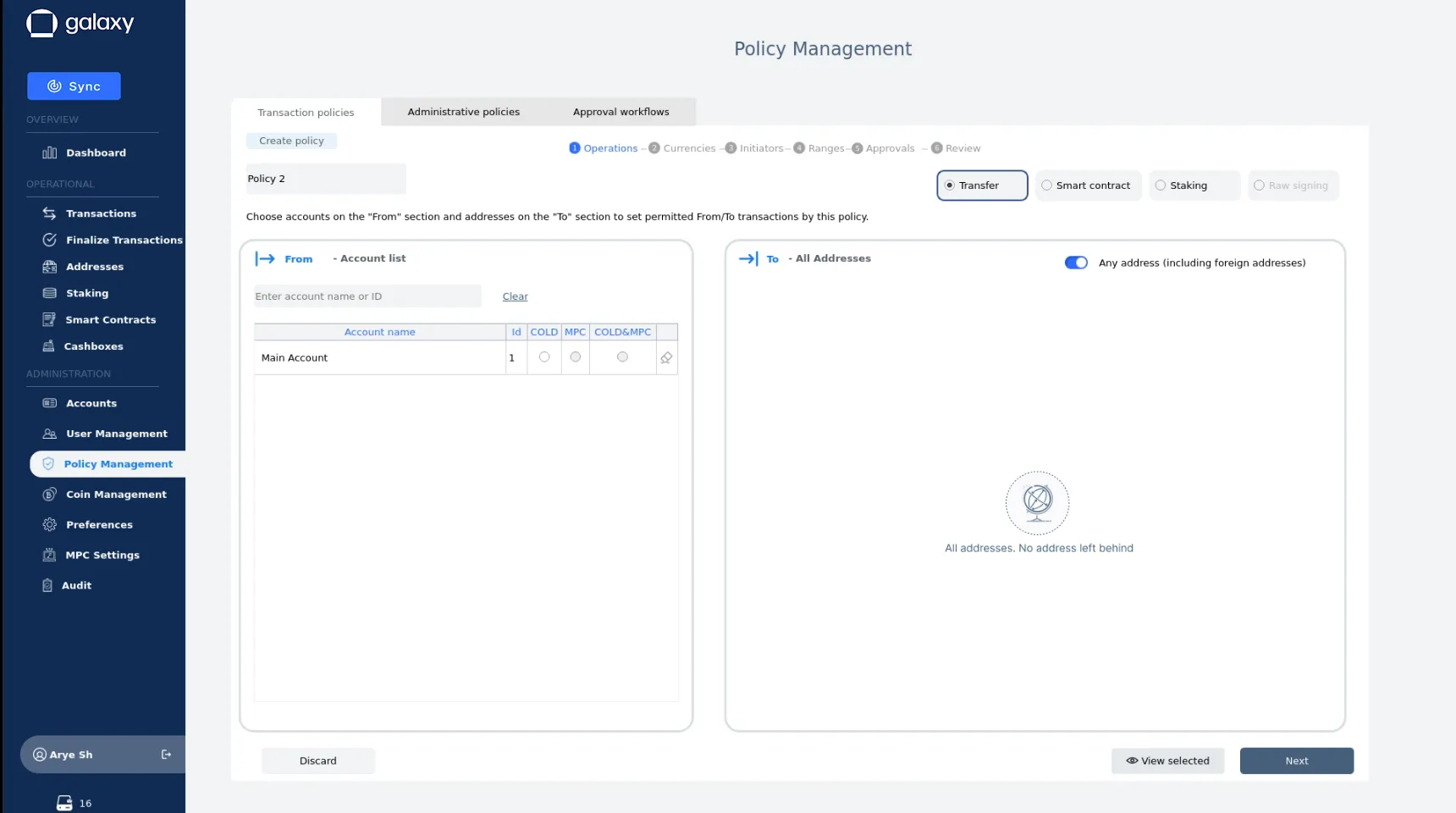
Task: Click the device icon labeled 16
Action: 64,803
